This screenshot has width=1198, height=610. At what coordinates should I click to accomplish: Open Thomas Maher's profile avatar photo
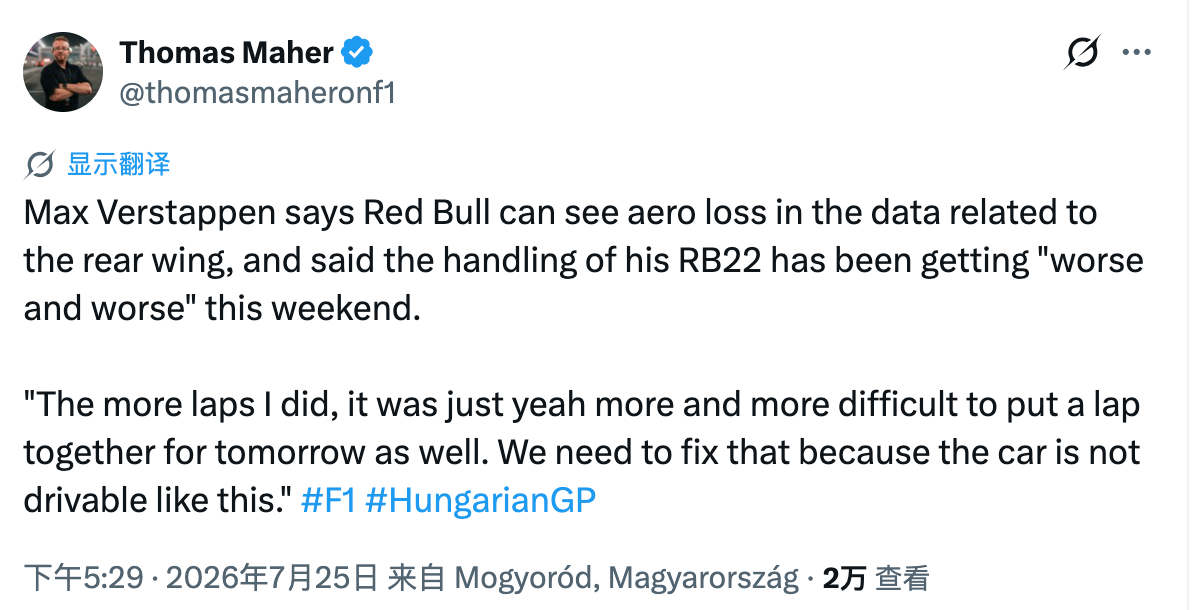(x=63, y=72)
